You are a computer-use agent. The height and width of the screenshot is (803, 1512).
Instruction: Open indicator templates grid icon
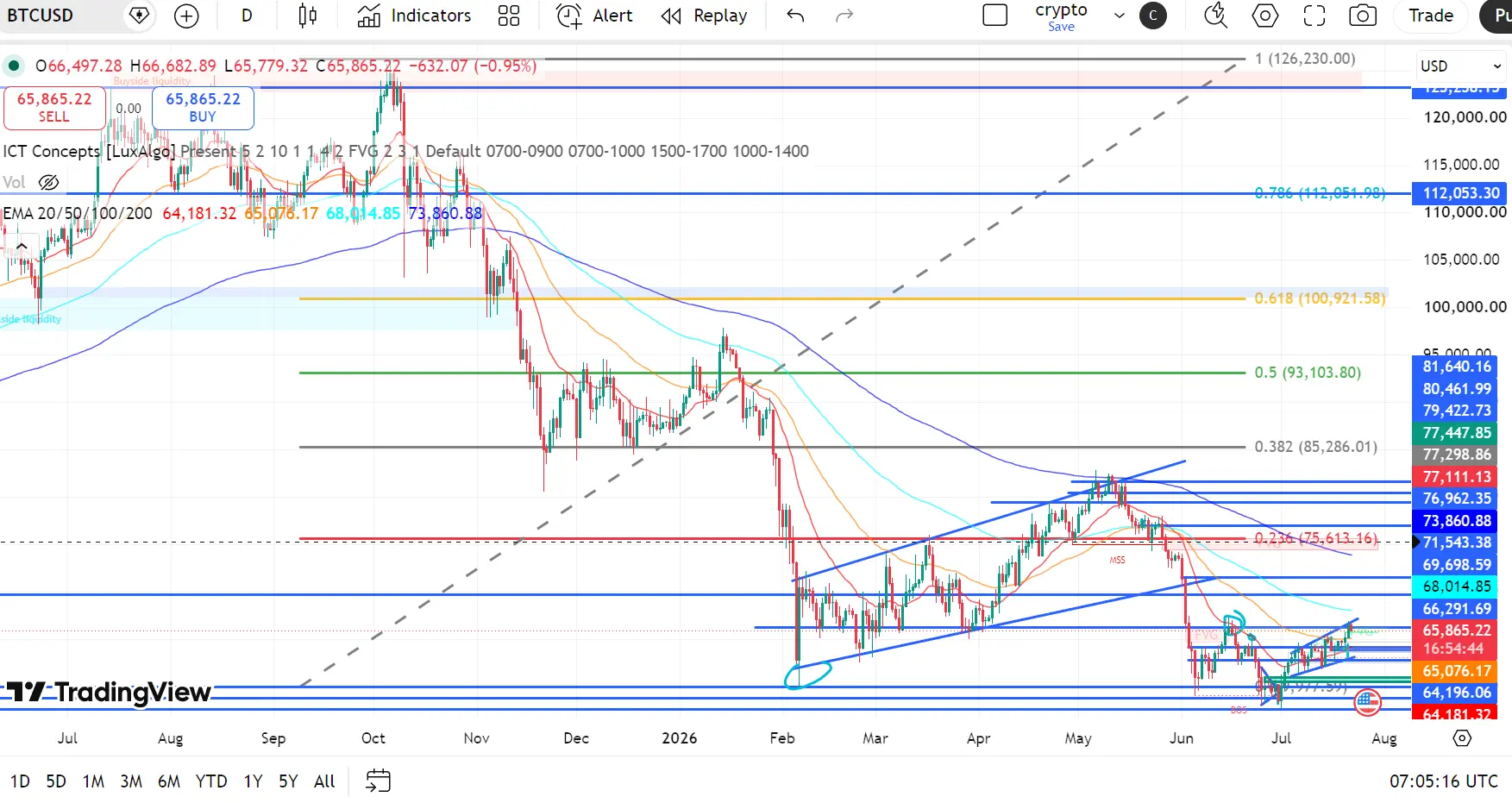(509, 16)
